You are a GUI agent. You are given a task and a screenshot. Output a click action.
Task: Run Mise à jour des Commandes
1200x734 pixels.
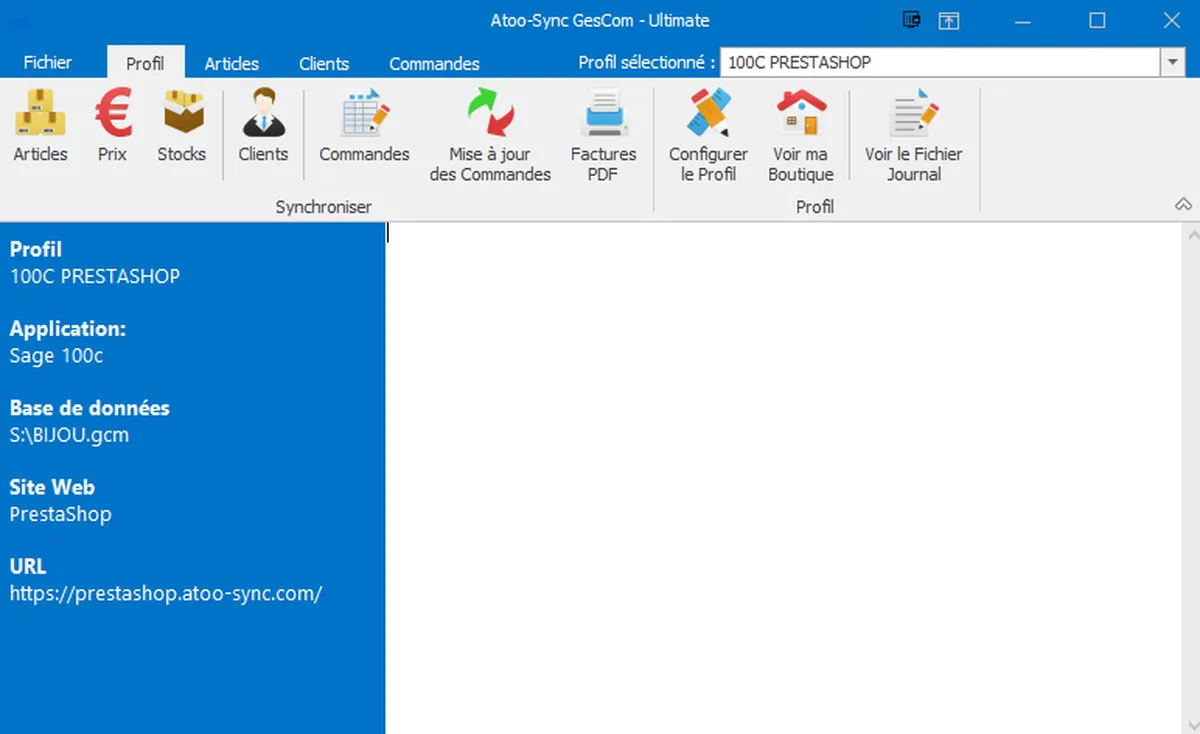490,135
